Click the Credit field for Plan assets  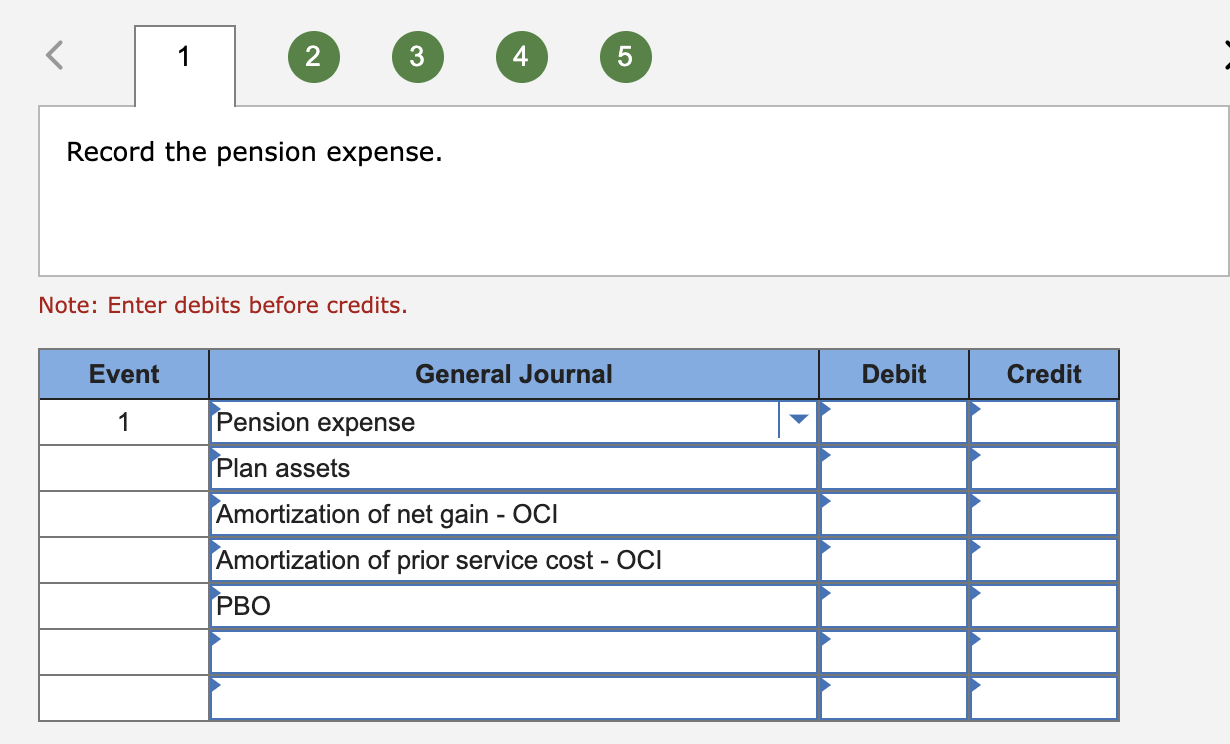tap(1043, 468)
